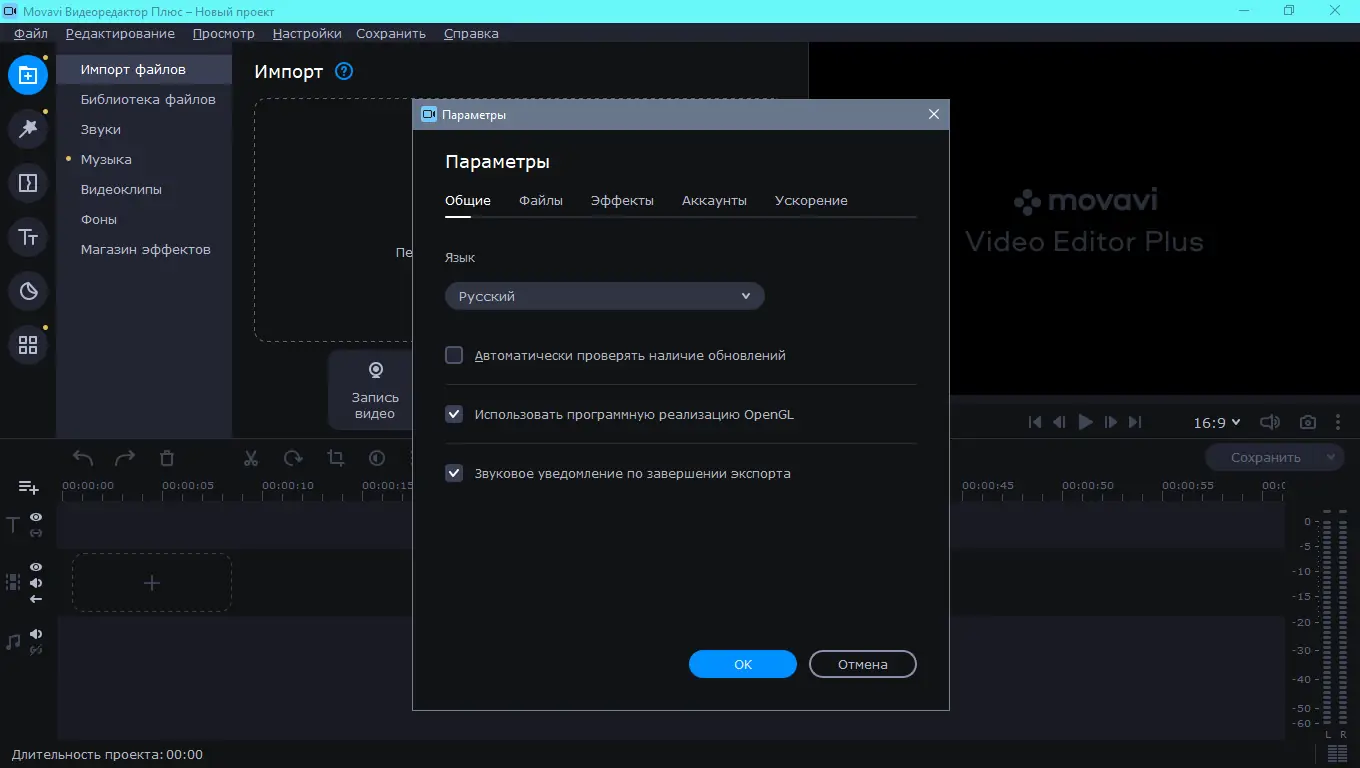Open the transitions panel icon
Image resolution: width=1360 pixels, height=768 pixels.
point(28,183)
